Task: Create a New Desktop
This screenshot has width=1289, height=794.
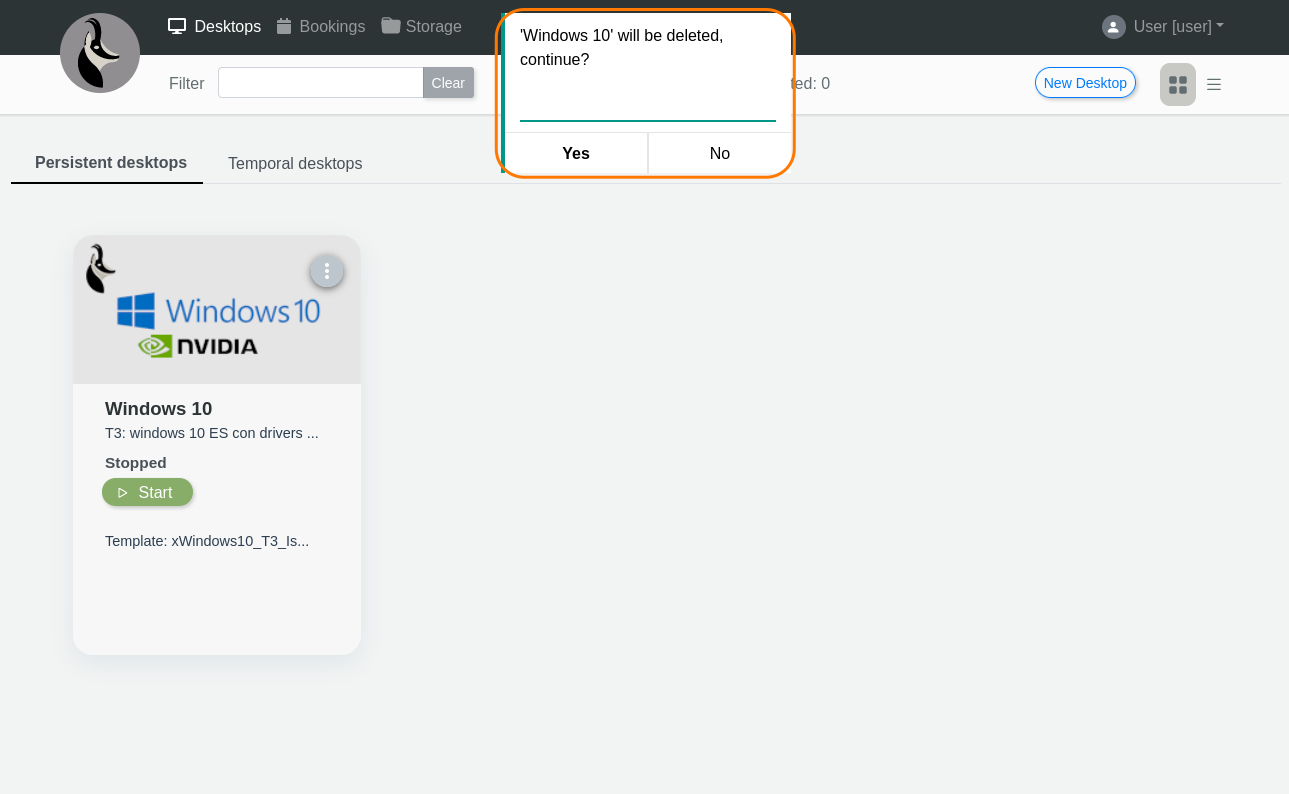Action: [x=1085, y=83]
